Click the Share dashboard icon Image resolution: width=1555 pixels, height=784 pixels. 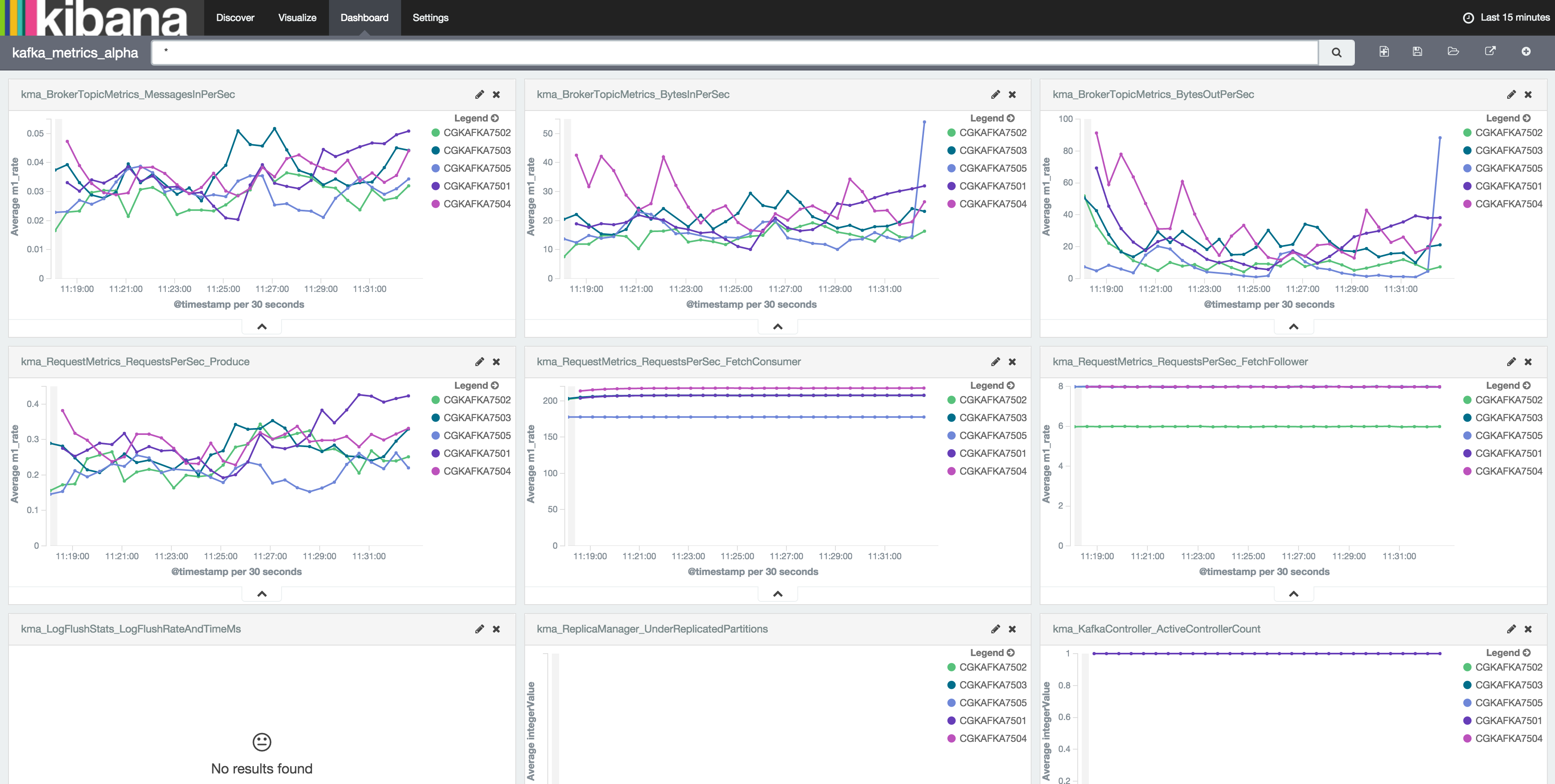[x=1490, y=52]
